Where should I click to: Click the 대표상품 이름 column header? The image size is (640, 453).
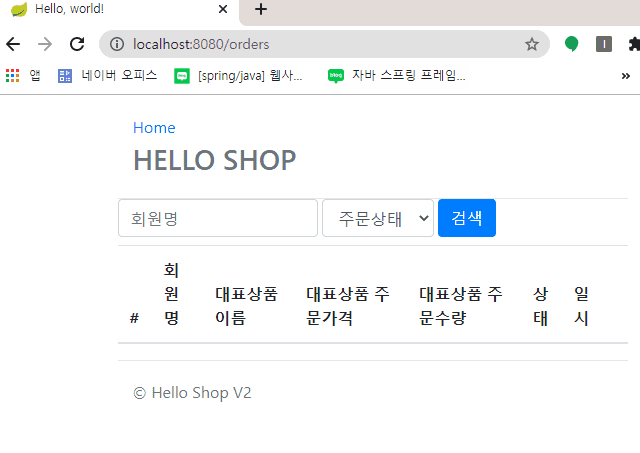pyautogui.click(x=247, y=306)
